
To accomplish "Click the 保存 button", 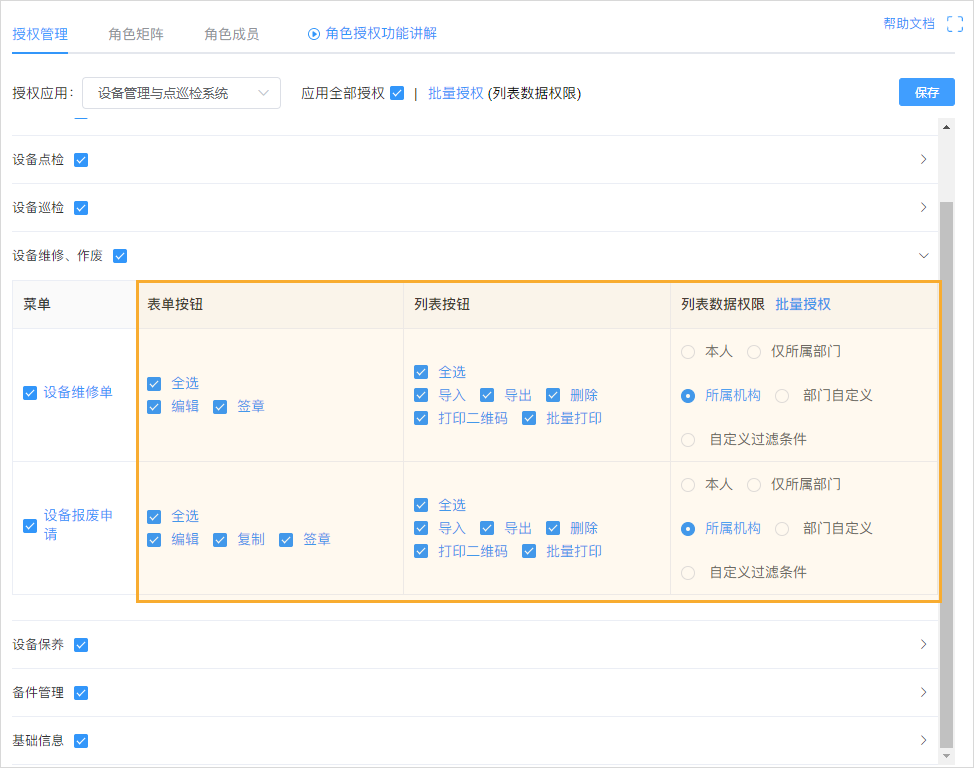I will coord(926,90).
